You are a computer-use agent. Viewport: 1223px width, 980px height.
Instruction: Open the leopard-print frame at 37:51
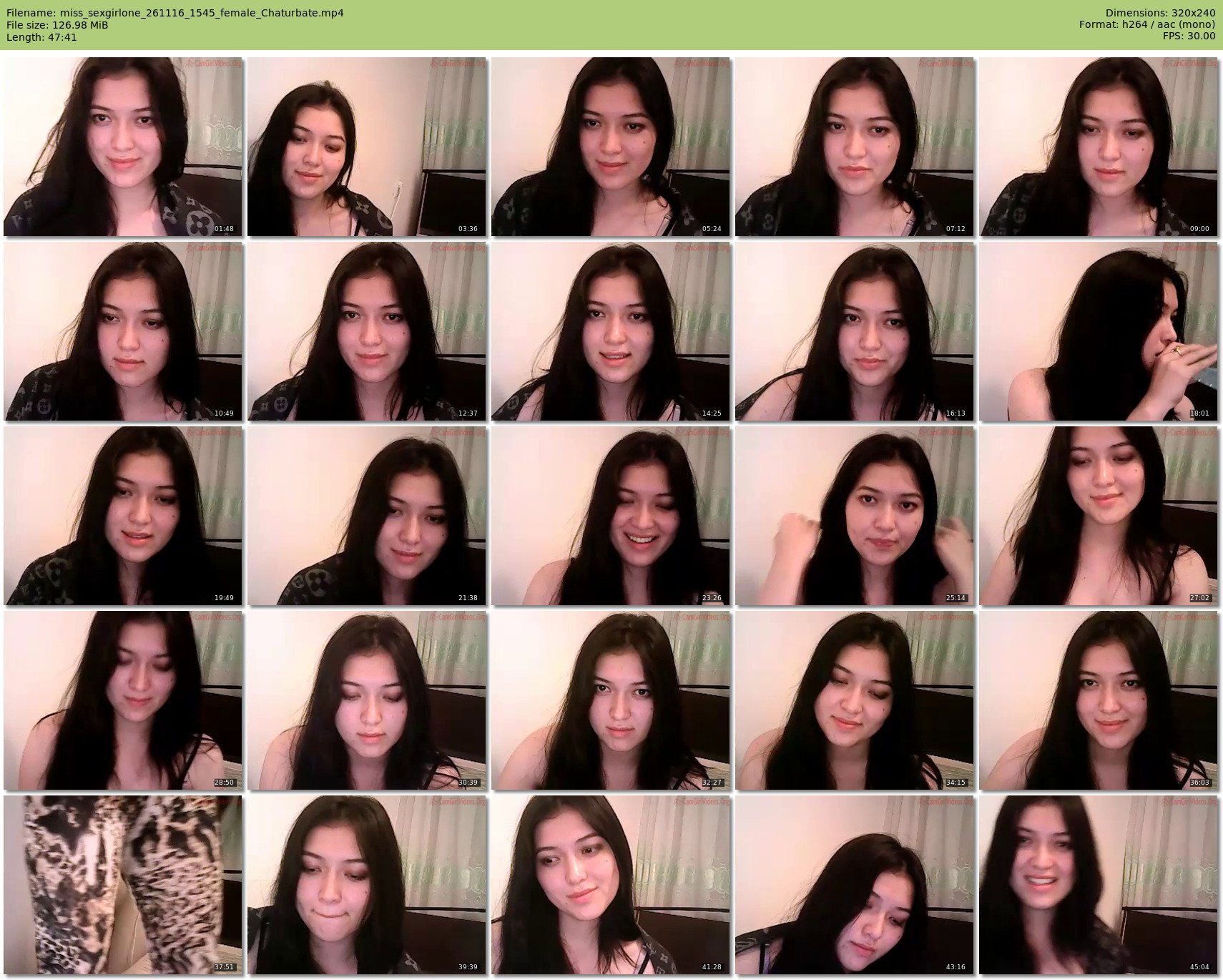click(123, 885)
